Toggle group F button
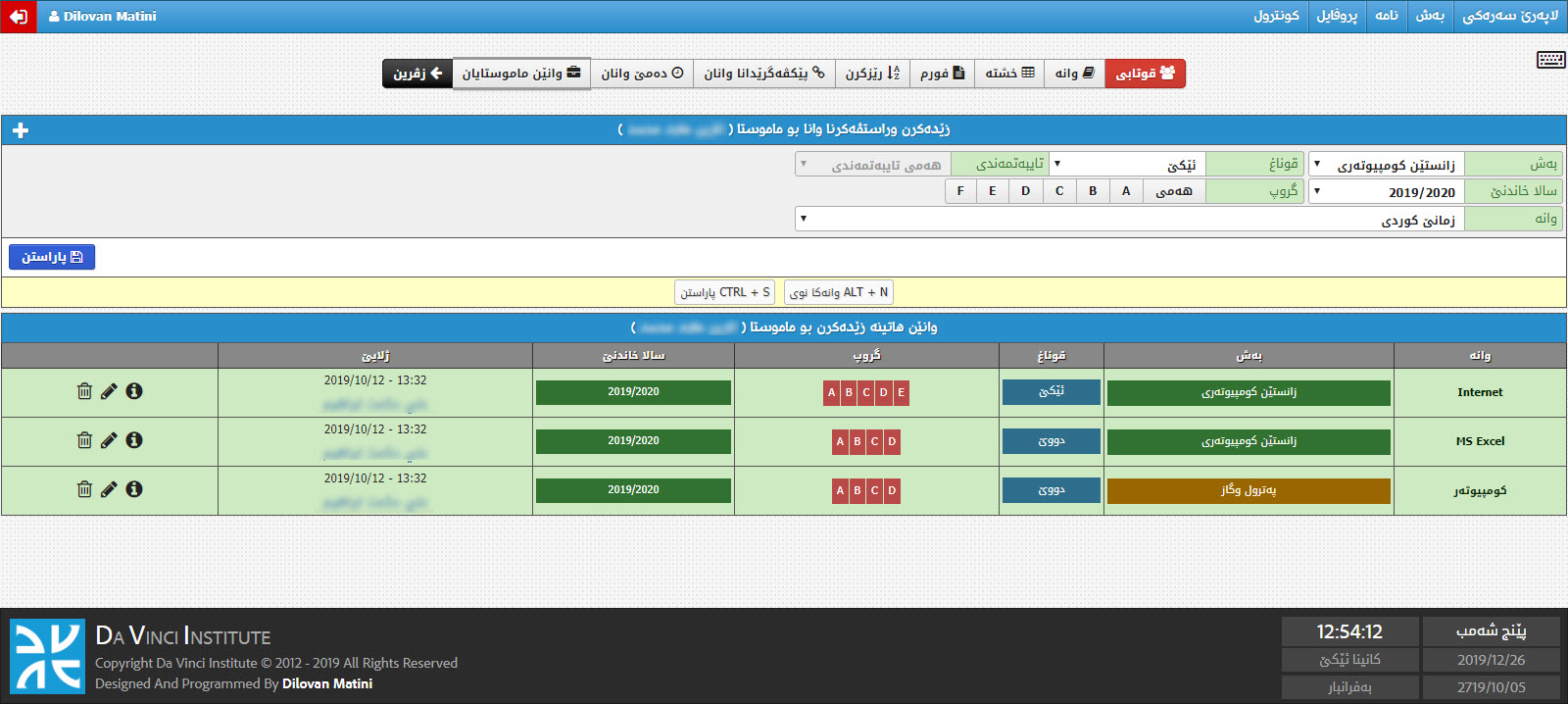Image resolution: width=1568 pixels, height=704 pixels. [960, 191]
